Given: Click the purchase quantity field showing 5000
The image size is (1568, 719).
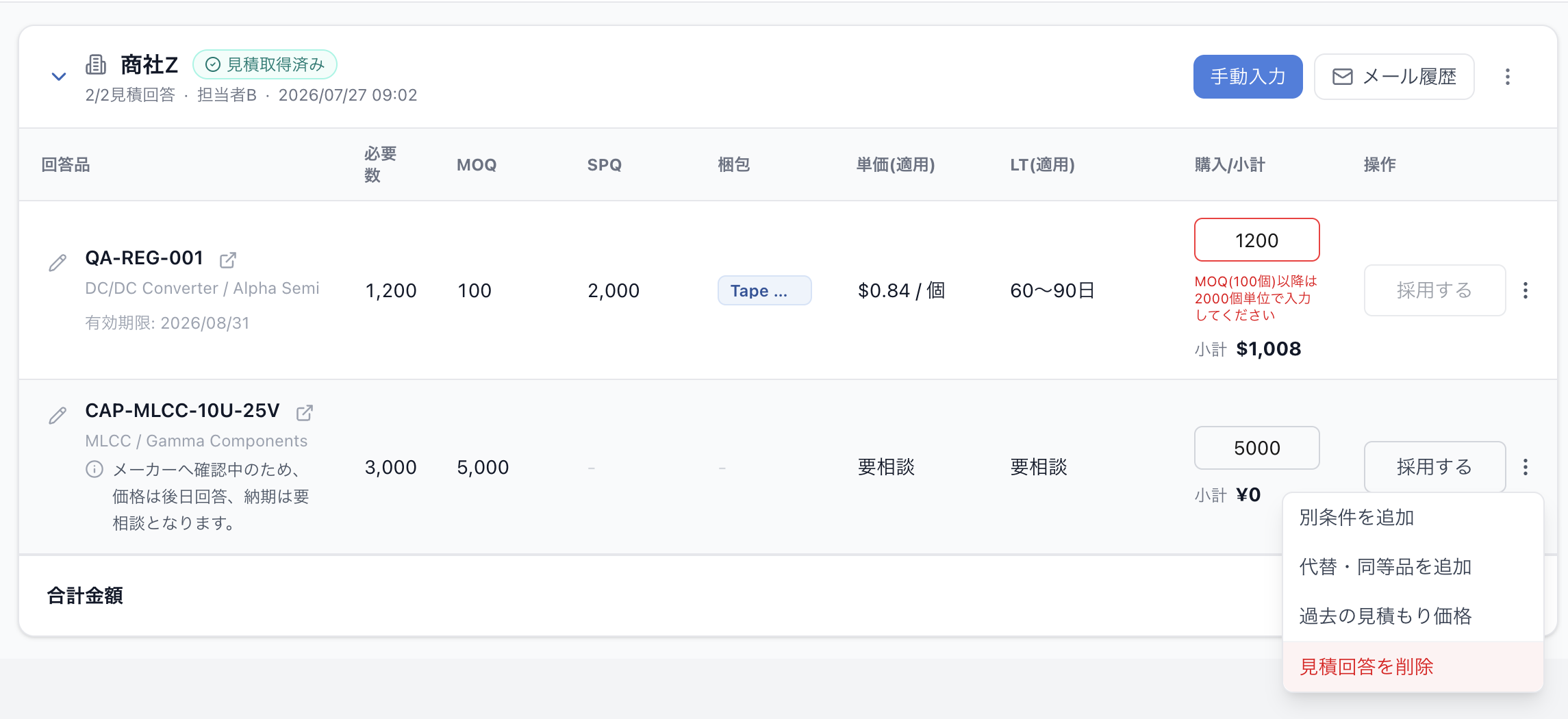Looking at the screenshot, I should click(x=1256, y=448).
